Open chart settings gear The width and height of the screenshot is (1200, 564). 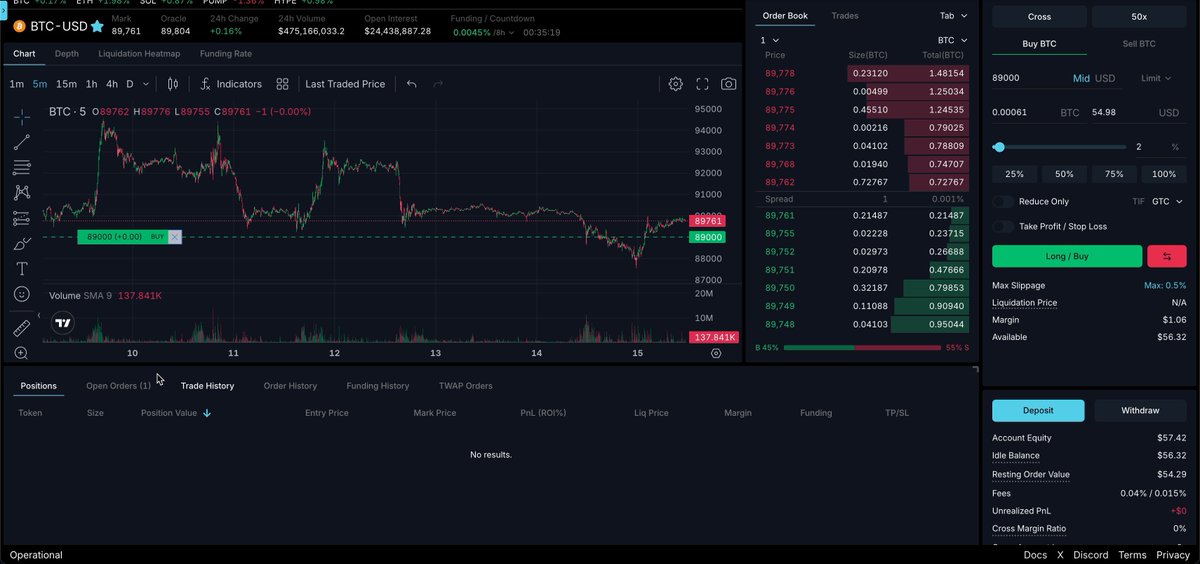click(x=676, y=84)
